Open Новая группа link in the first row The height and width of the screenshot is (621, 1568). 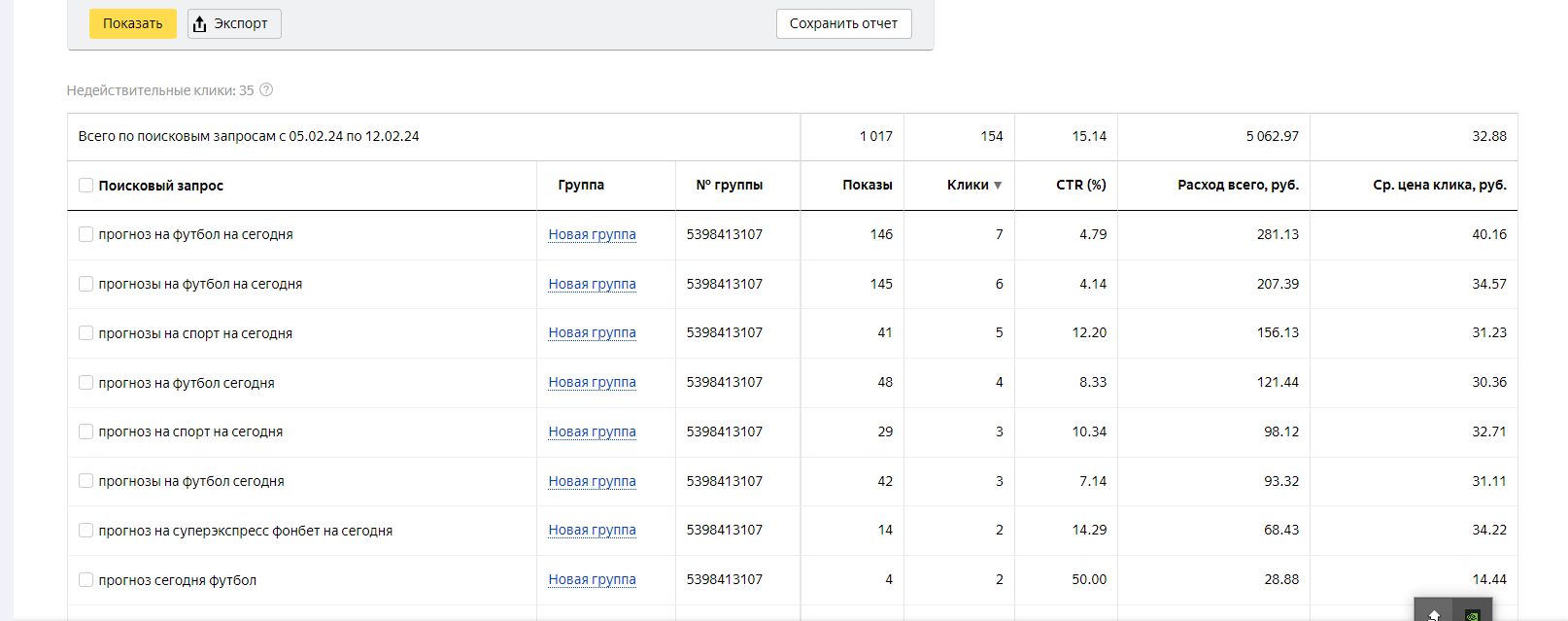click(x=592, y=234)
